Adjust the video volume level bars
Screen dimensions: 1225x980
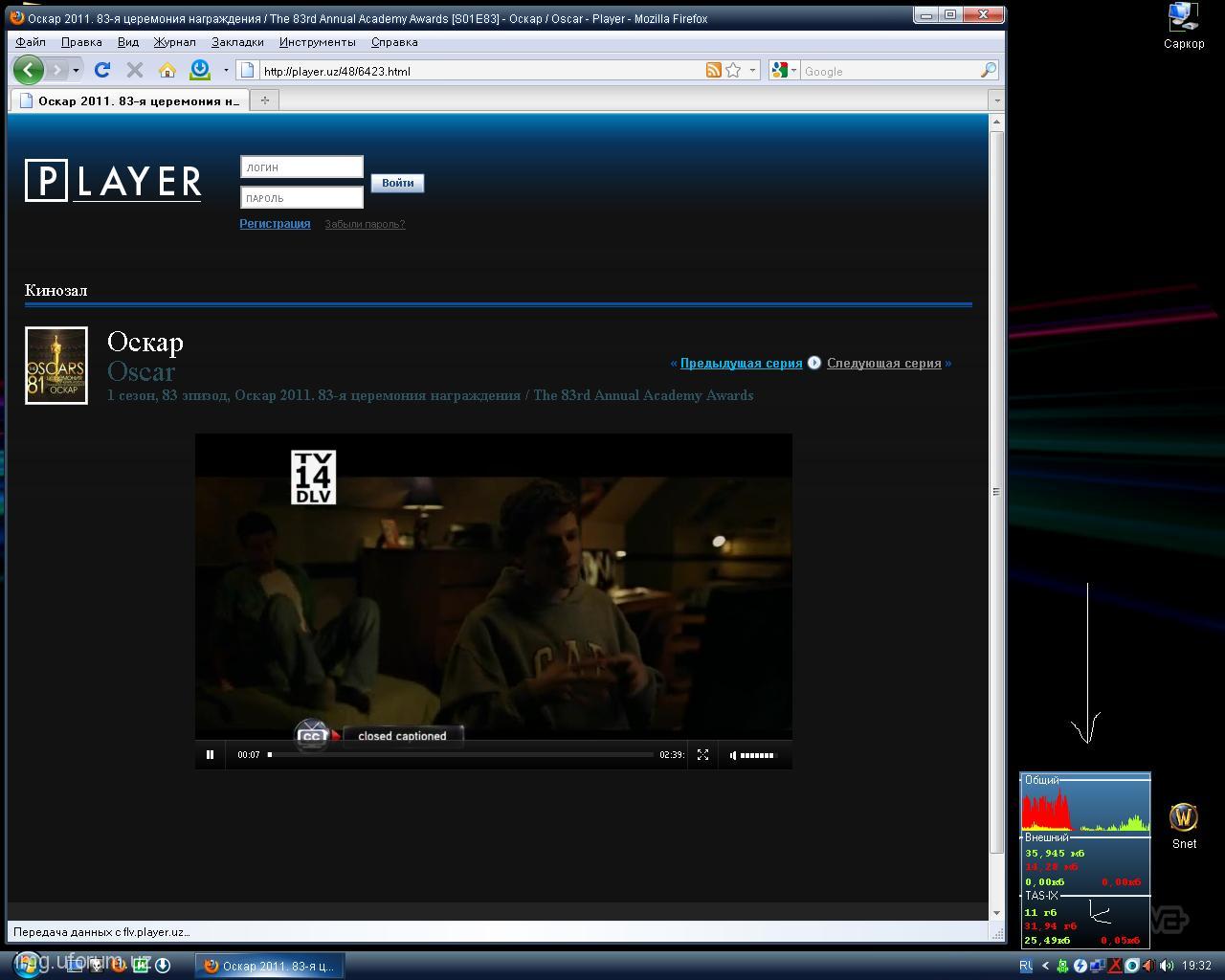(x=757, y=754)
